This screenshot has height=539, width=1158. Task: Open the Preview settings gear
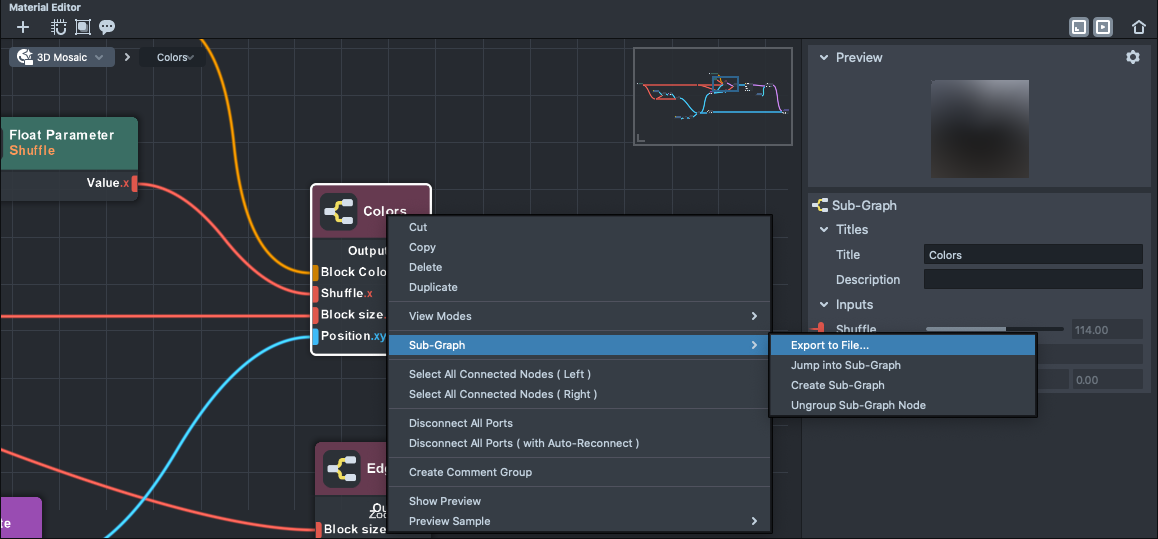click(x=1133, y=57)
